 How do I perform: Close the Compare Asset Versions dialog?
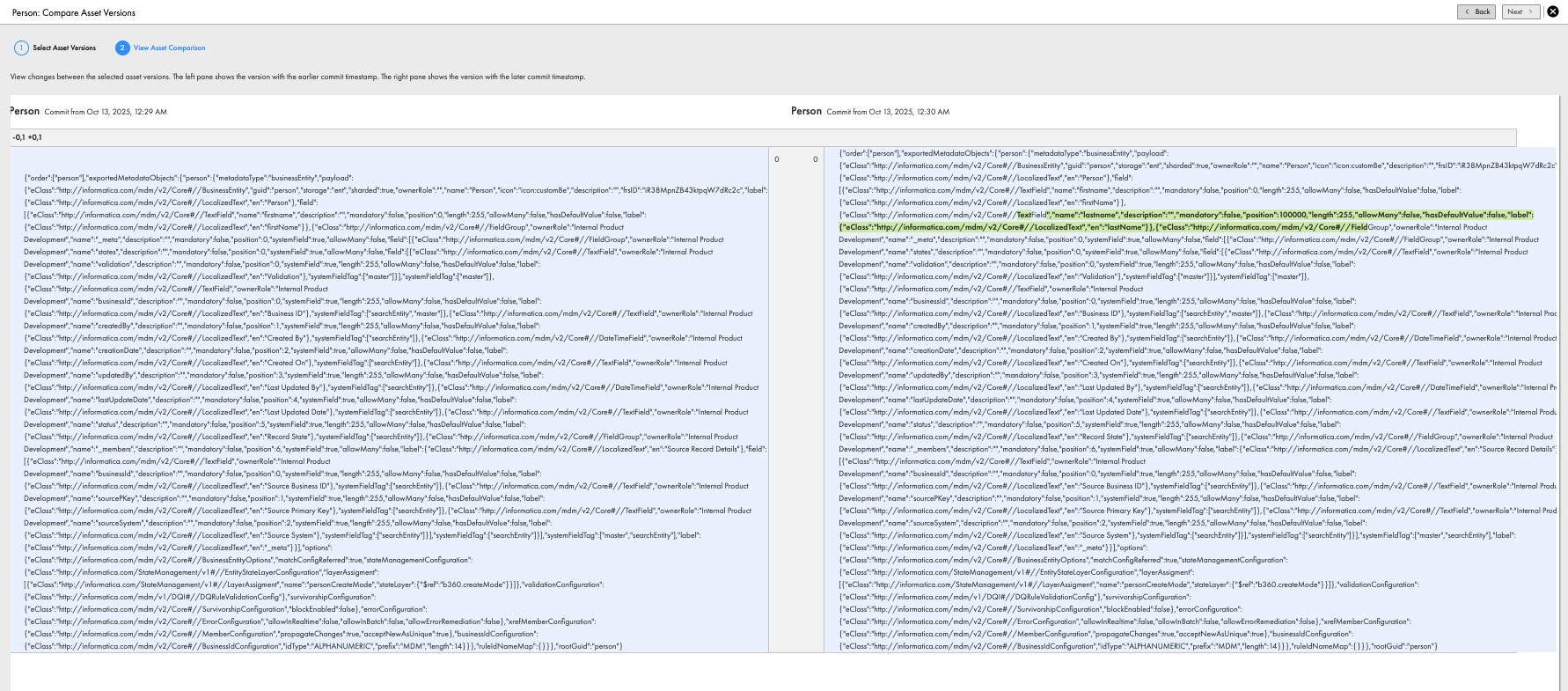coord(1553,11)
